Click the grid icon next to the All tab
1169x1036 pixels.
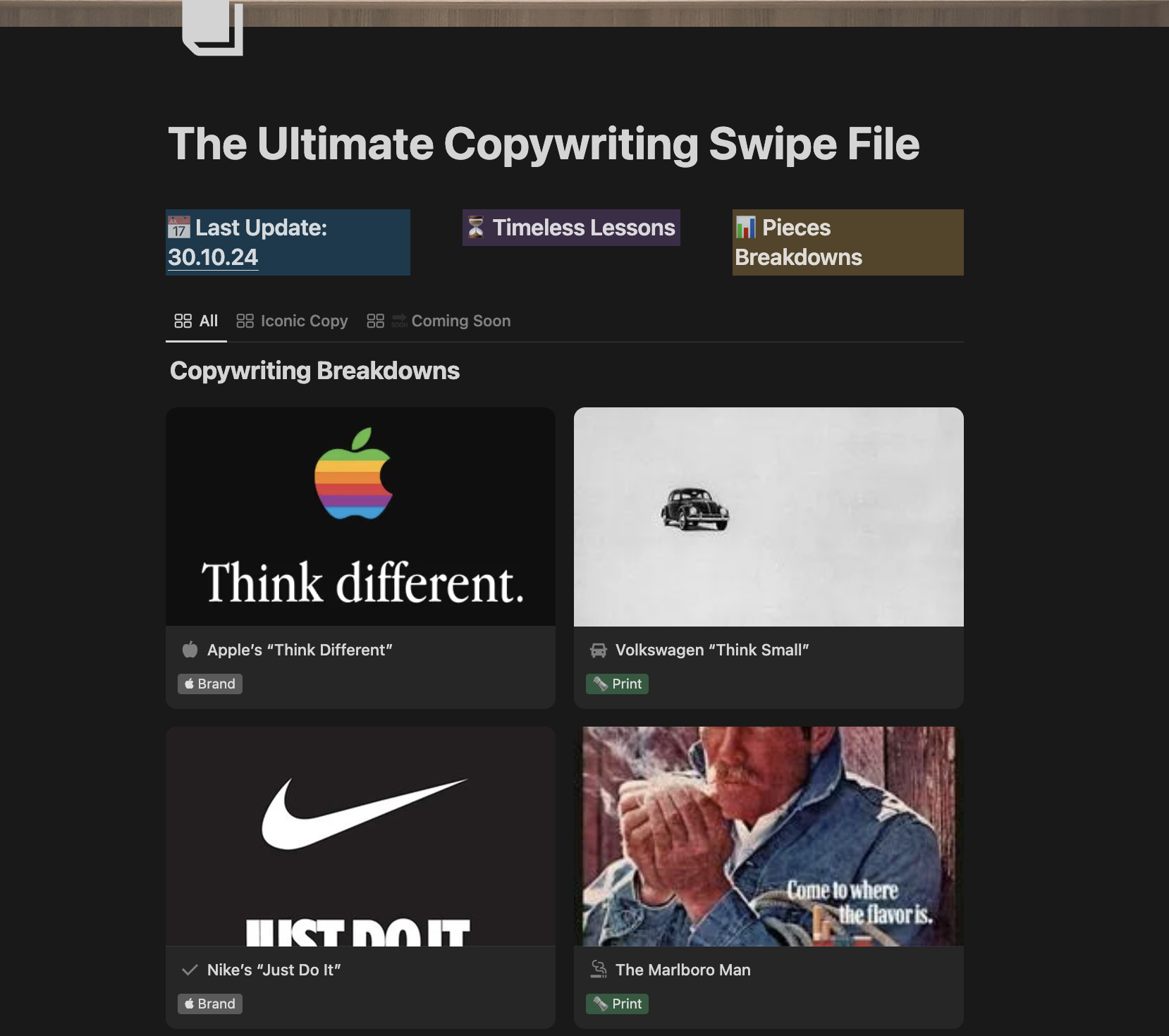coord(183,321)
